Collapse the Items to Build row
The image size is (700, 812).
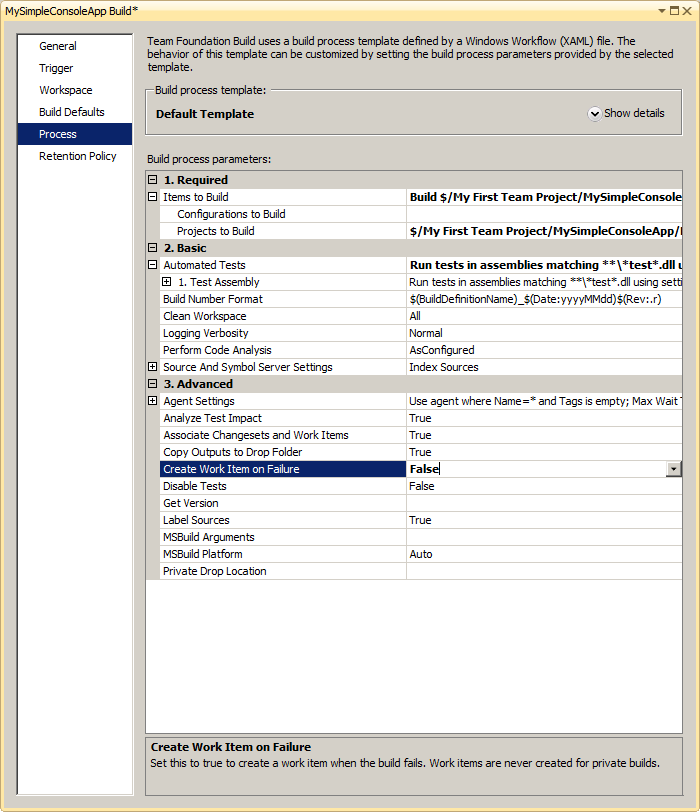tap(152, 197)
